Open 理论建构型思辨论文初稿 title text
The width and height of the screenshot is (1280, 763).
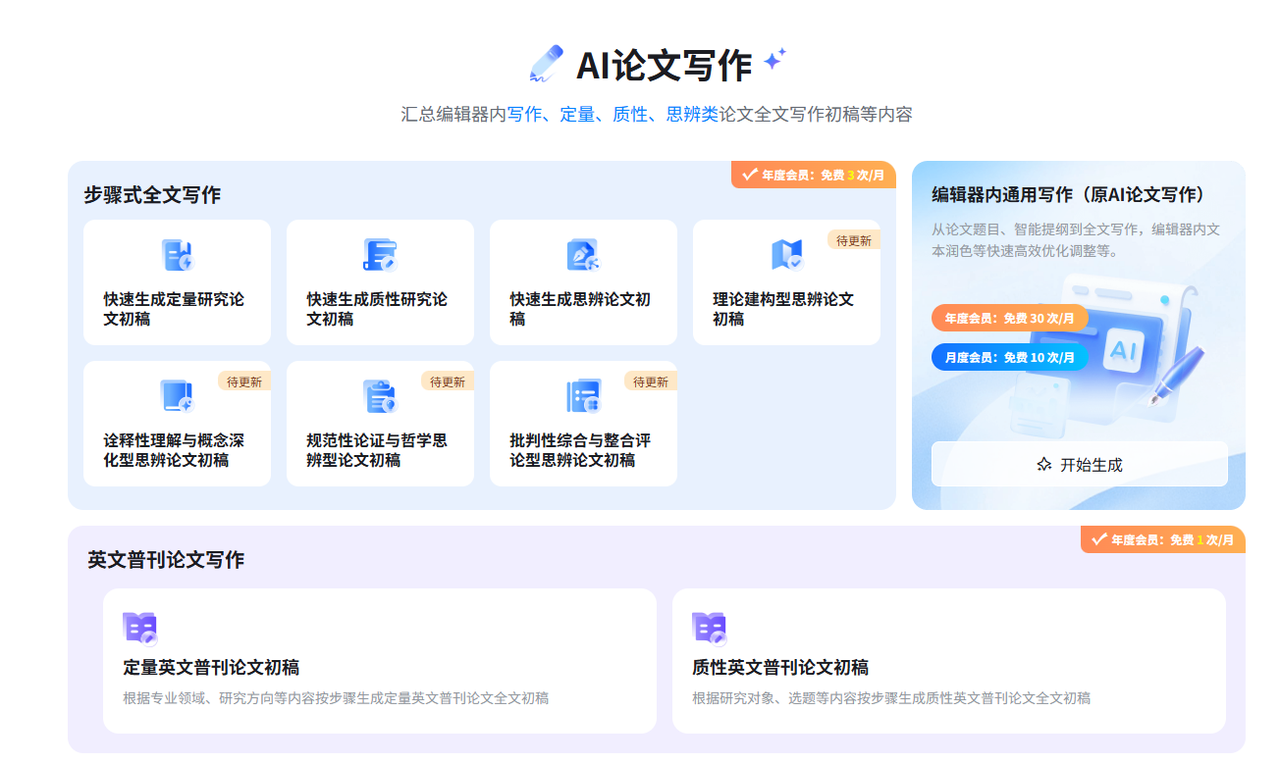pyautogui.click(x=783, y=309)
